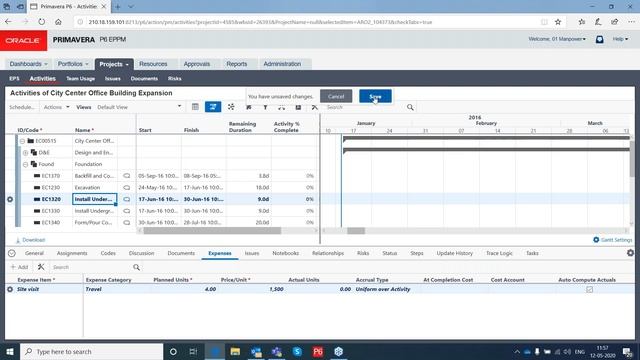Select the activity network view icon

pos(231,107)
